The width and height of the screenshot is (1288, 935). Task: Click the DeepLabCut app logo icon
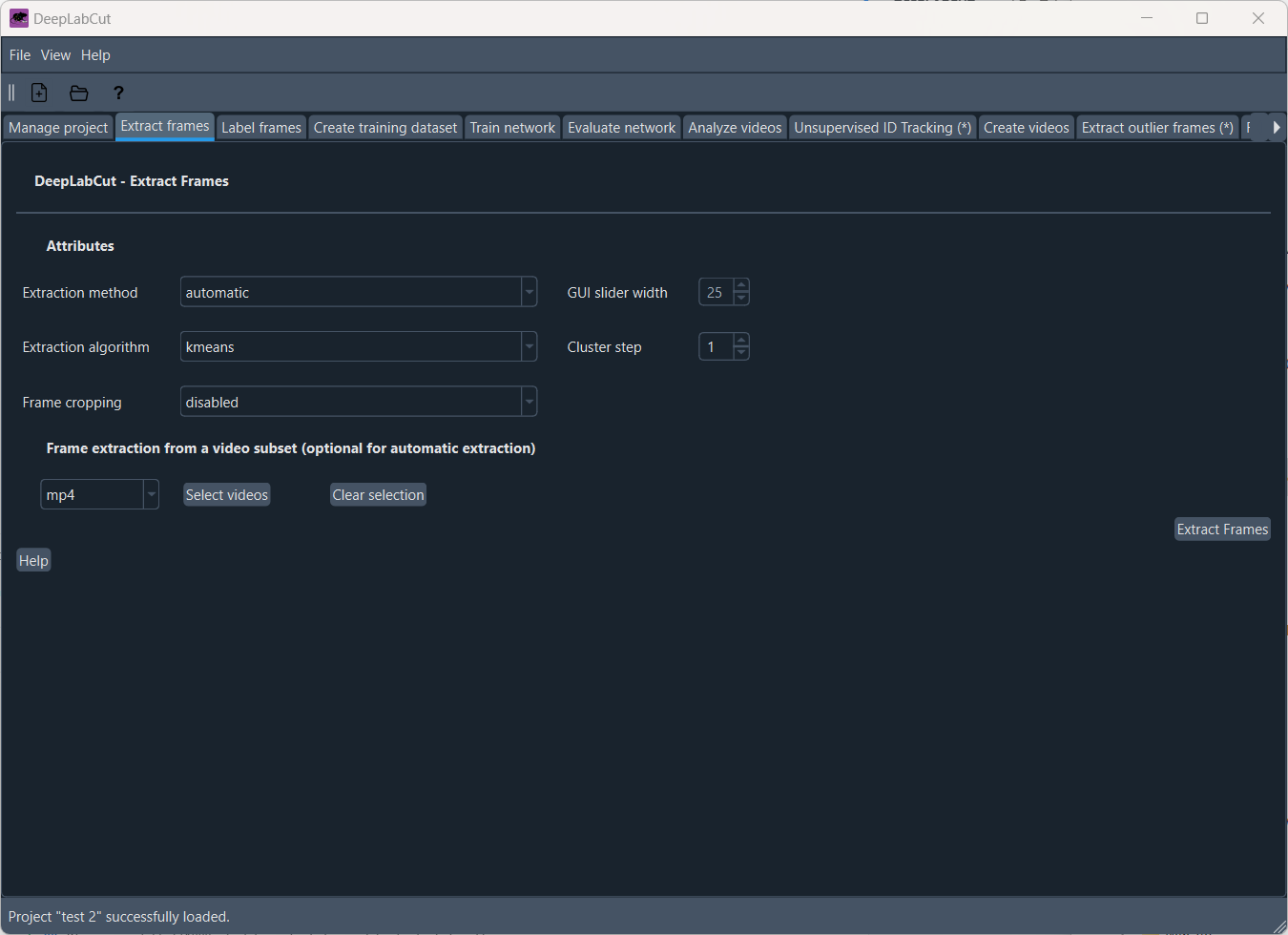click(x=19, y=18)
